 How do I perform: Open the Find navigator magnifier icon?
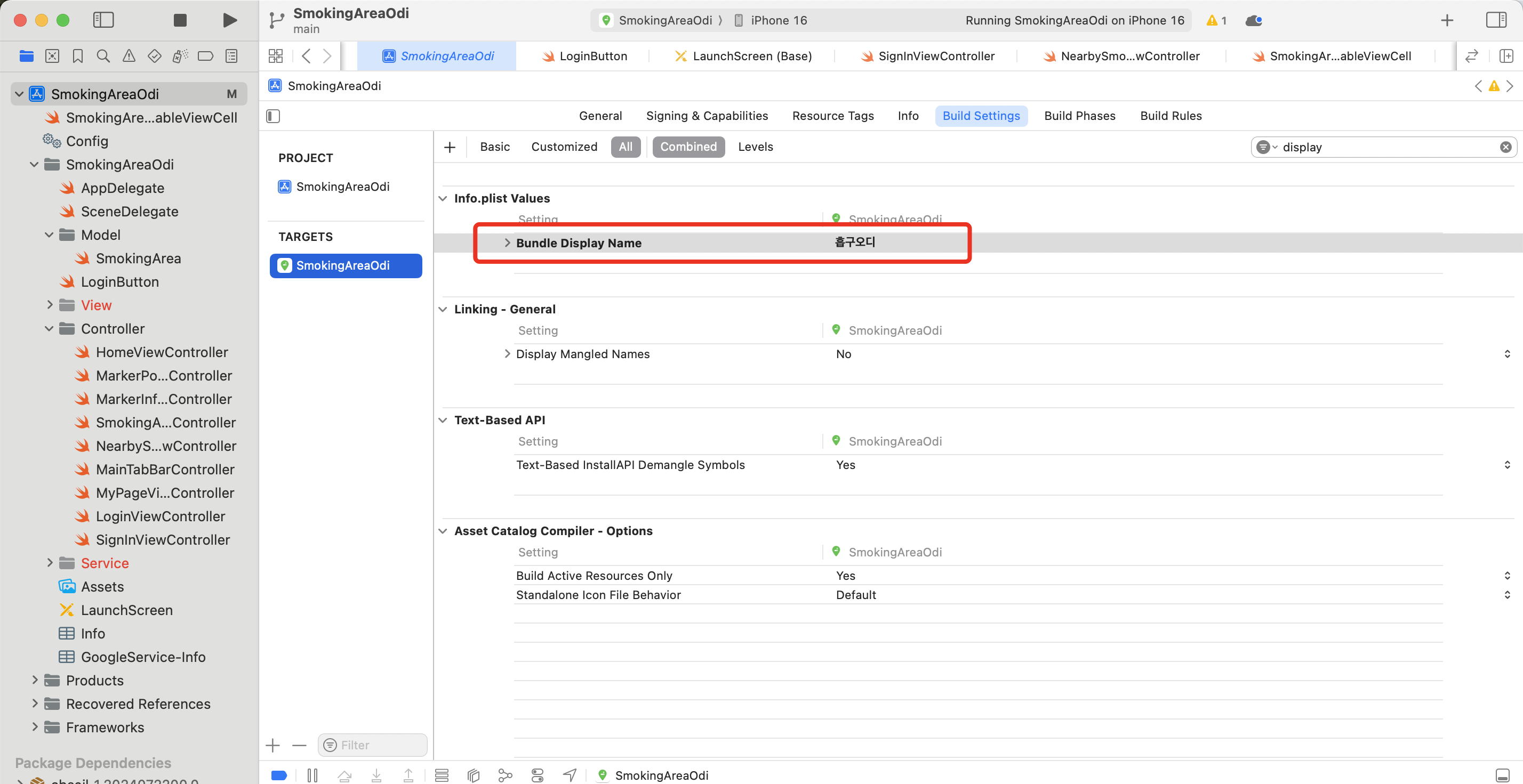click(103, 56)
